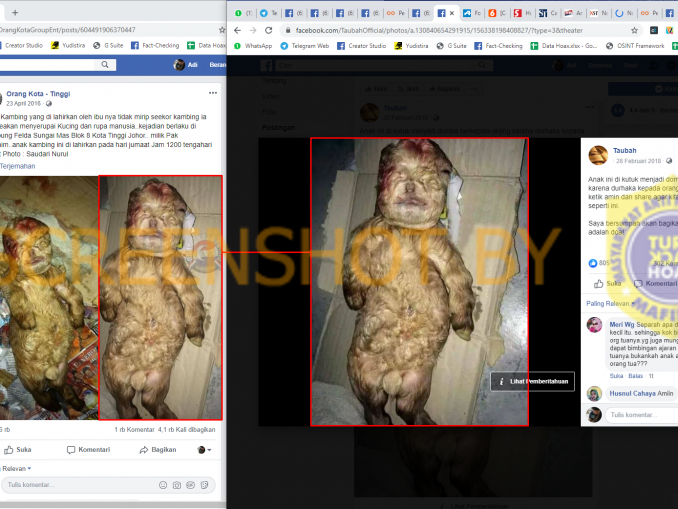Screen dimensions: 678x509
Task: Attach photo with camera icon in comment box
Action: [x=177, y=485]
